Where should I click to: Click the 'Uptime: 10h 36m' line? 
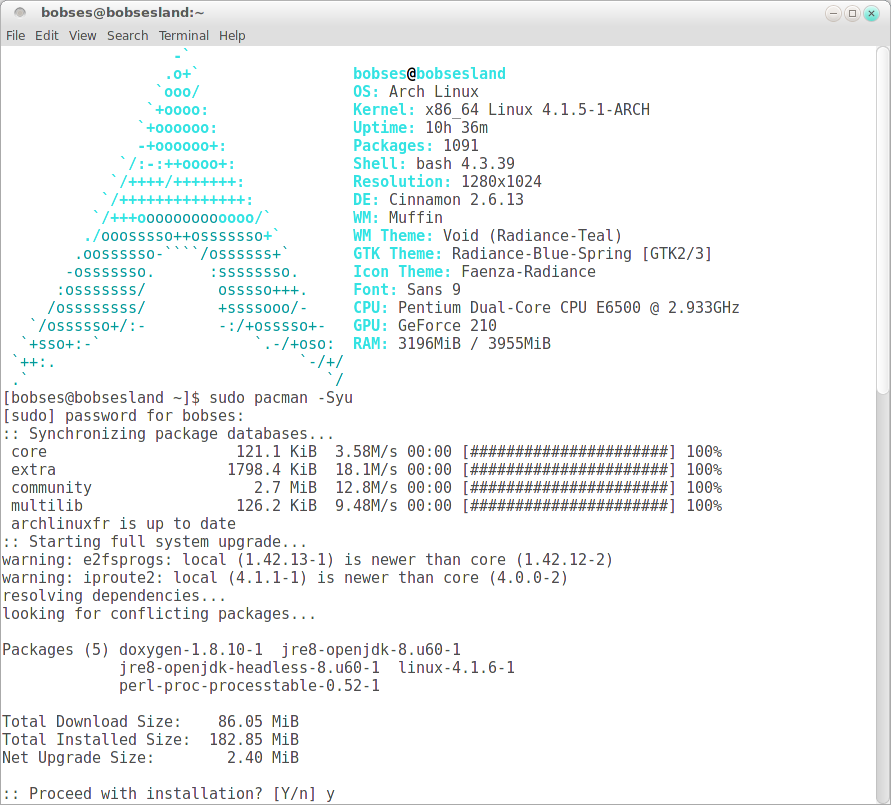[x=420, y=128]
